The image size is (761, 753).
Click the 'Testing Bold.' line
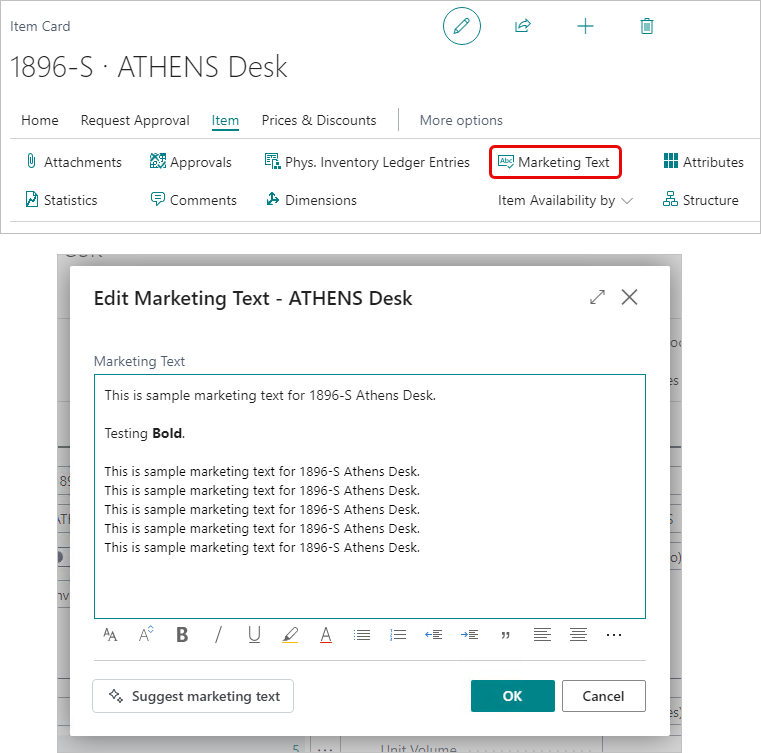coord(145,433)
